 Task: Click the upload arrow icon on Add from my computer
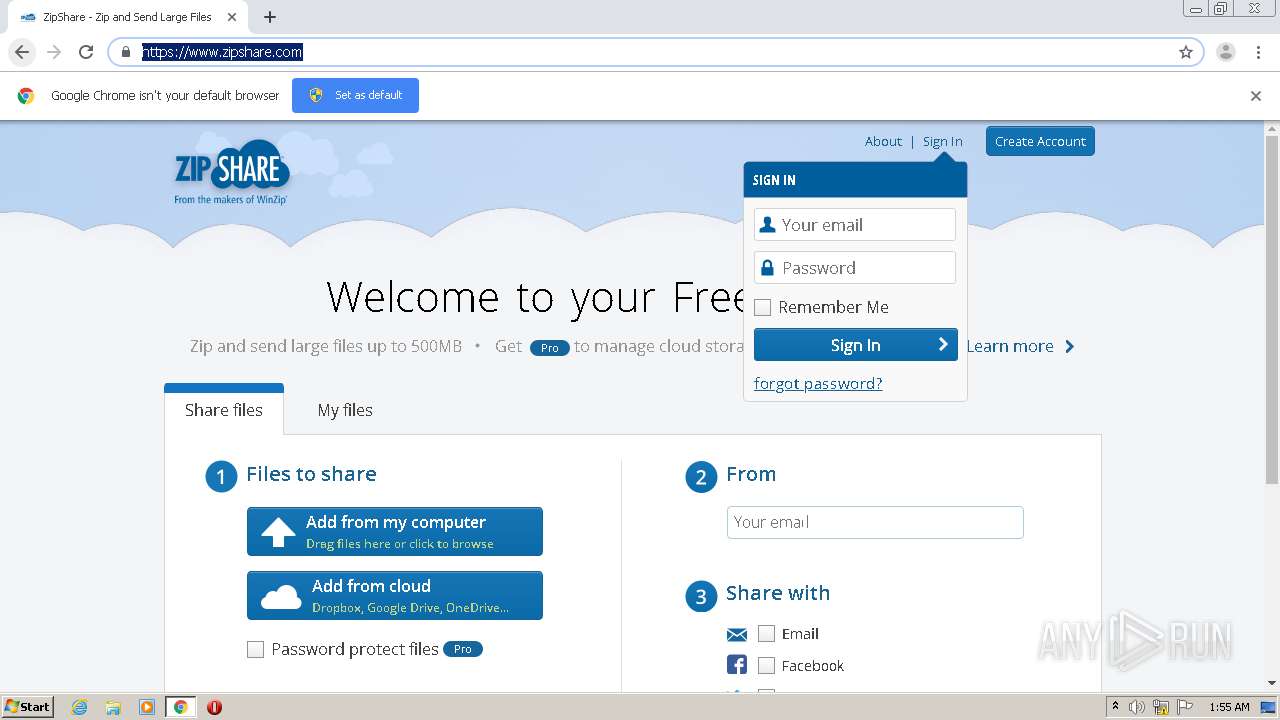pyautogui.click(x=278, y=532)
